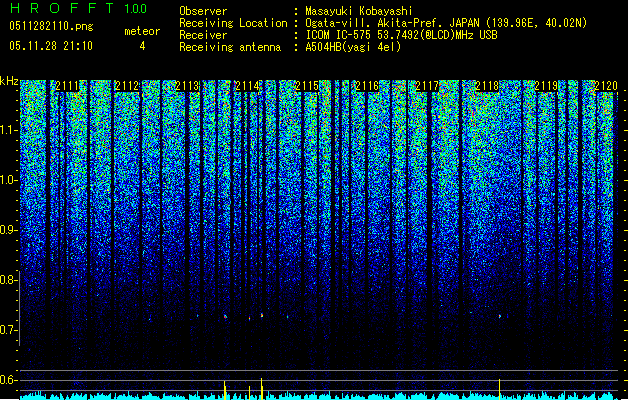
Task: Click the 'Receiver' field label
Action: point(203,35)
